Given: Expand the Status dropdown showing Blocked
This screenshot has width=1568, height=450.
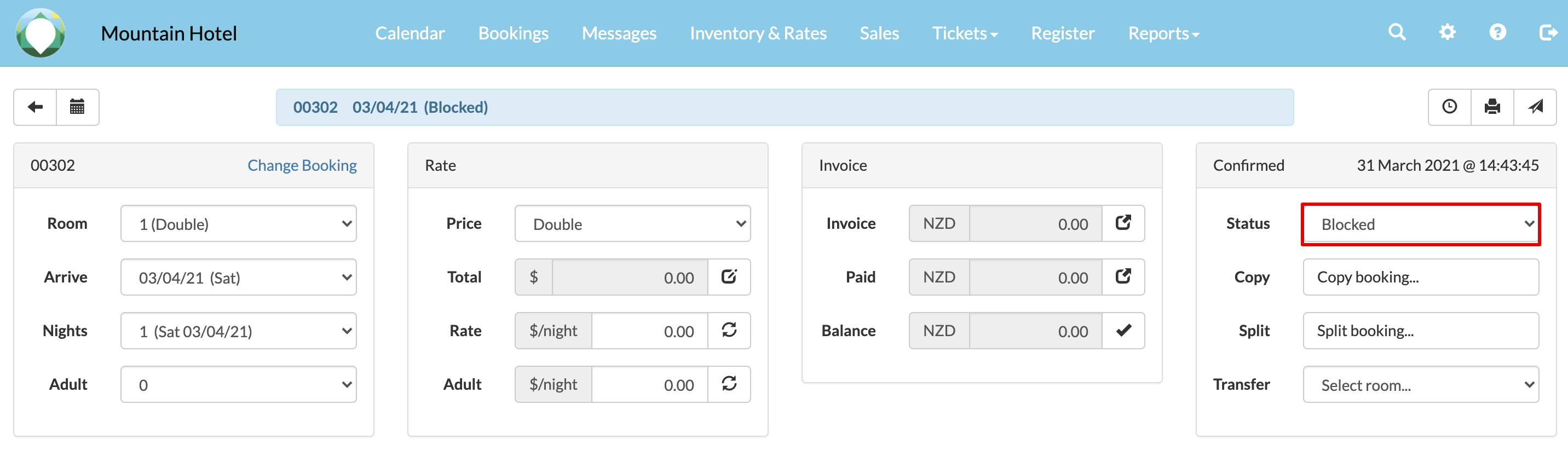Looking at the screenshot, I should pos(1420,224).
